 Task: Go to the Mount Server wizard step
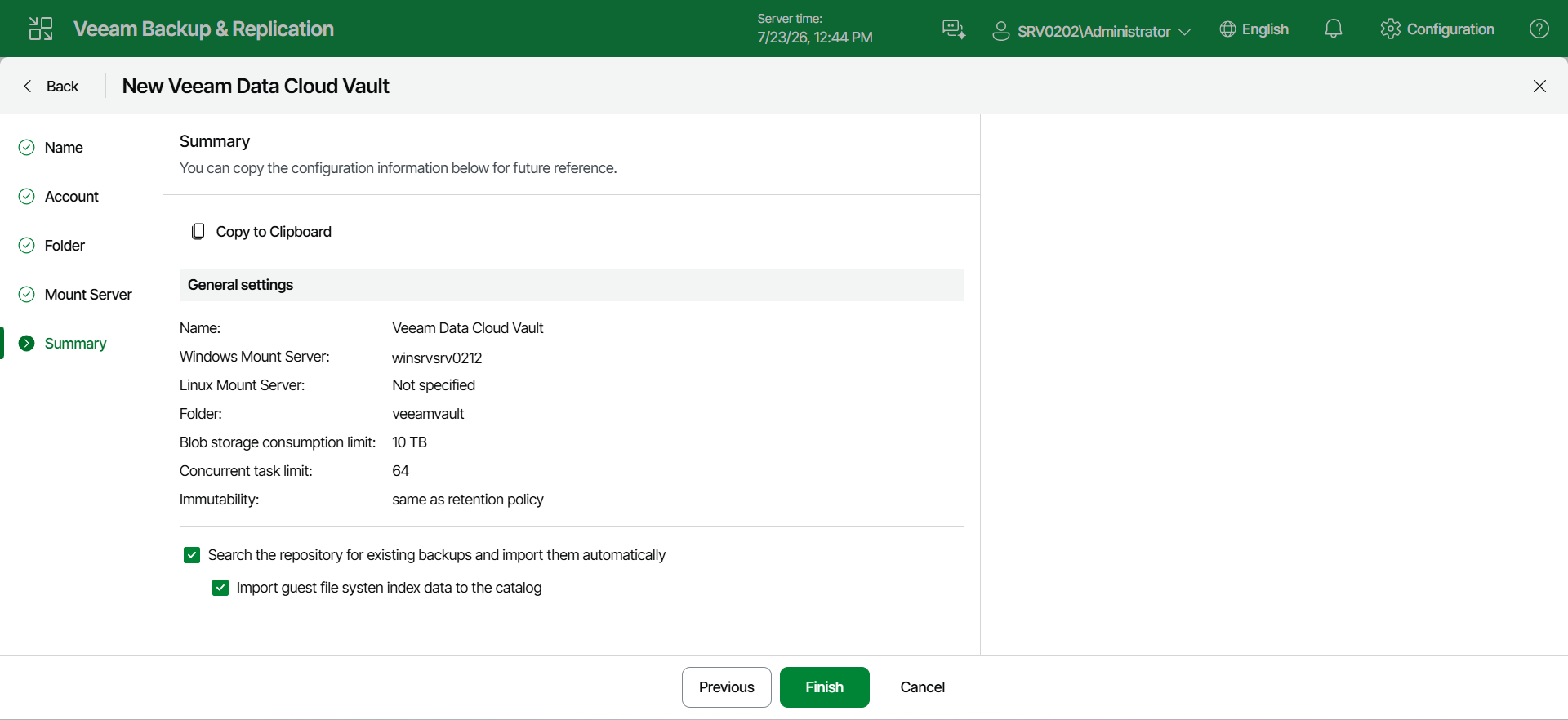click(x=88, y=295)
